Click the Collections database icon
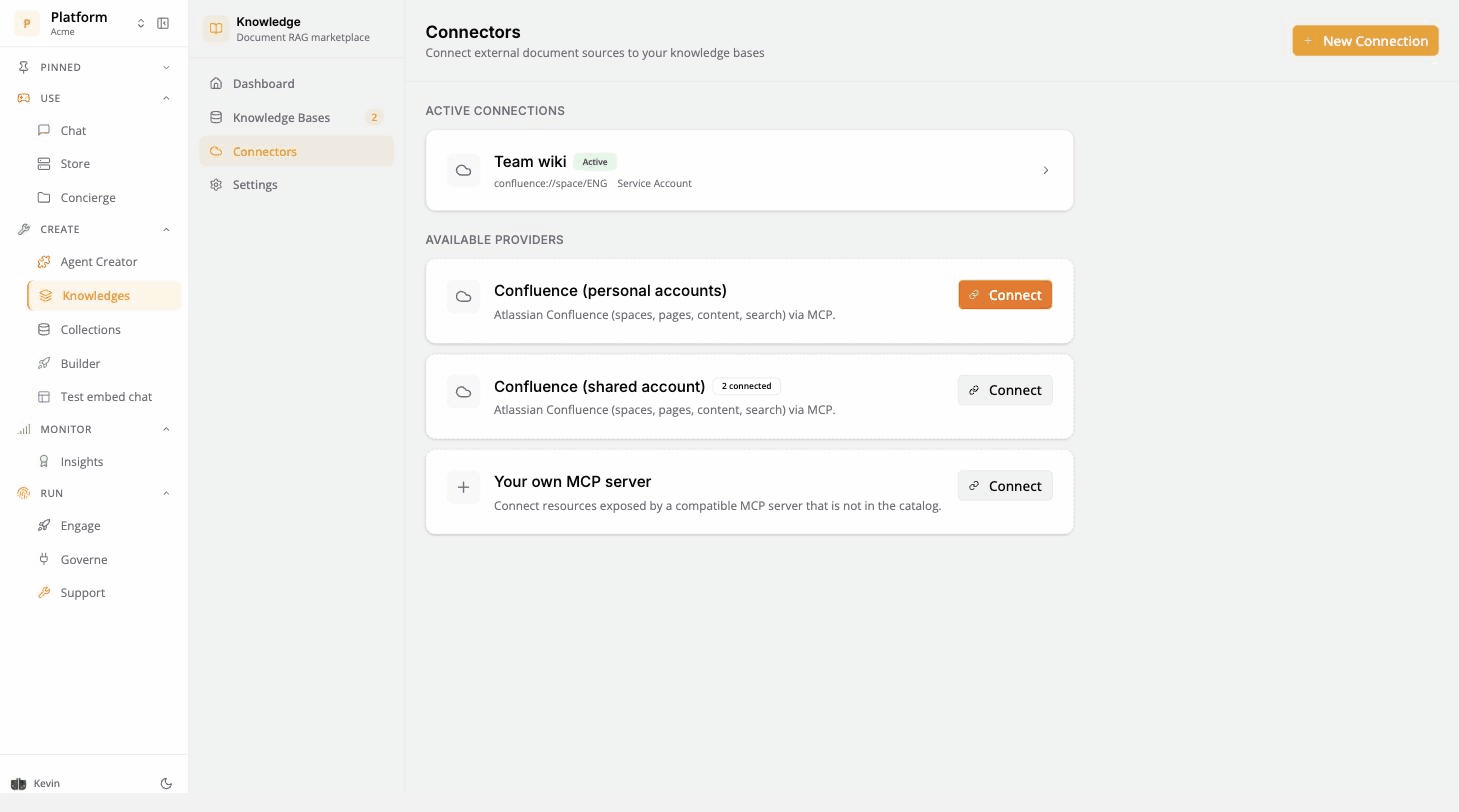 (44, 329)
